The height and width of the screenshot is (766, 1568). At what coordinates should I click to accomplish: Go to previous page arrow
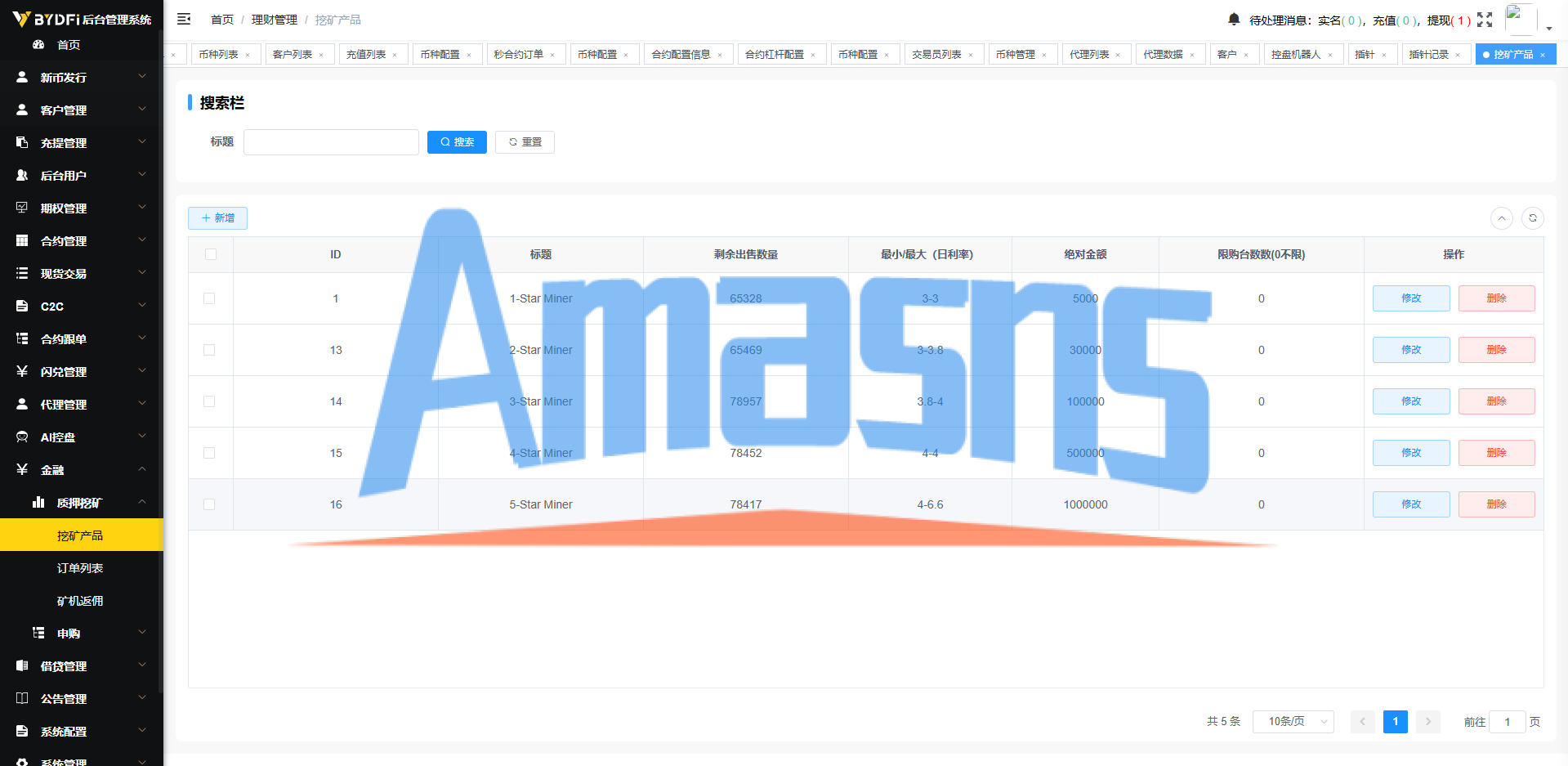1362,722
